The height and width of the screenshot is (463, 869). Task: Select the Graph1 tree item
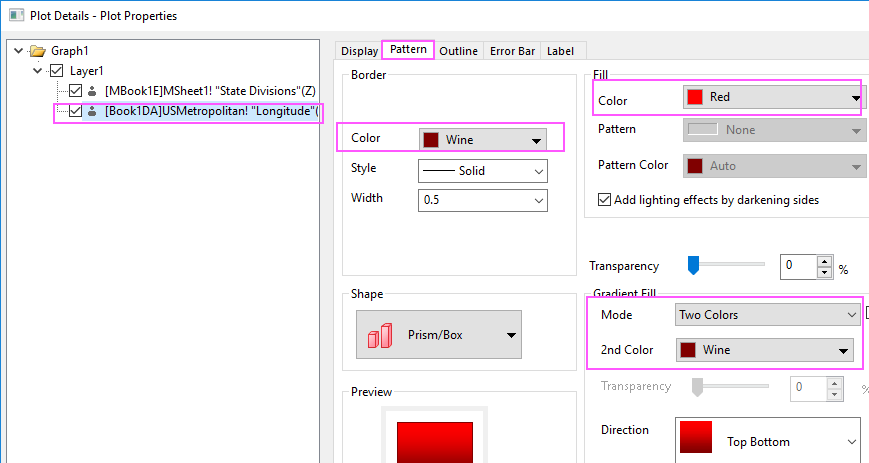point(69,50)
